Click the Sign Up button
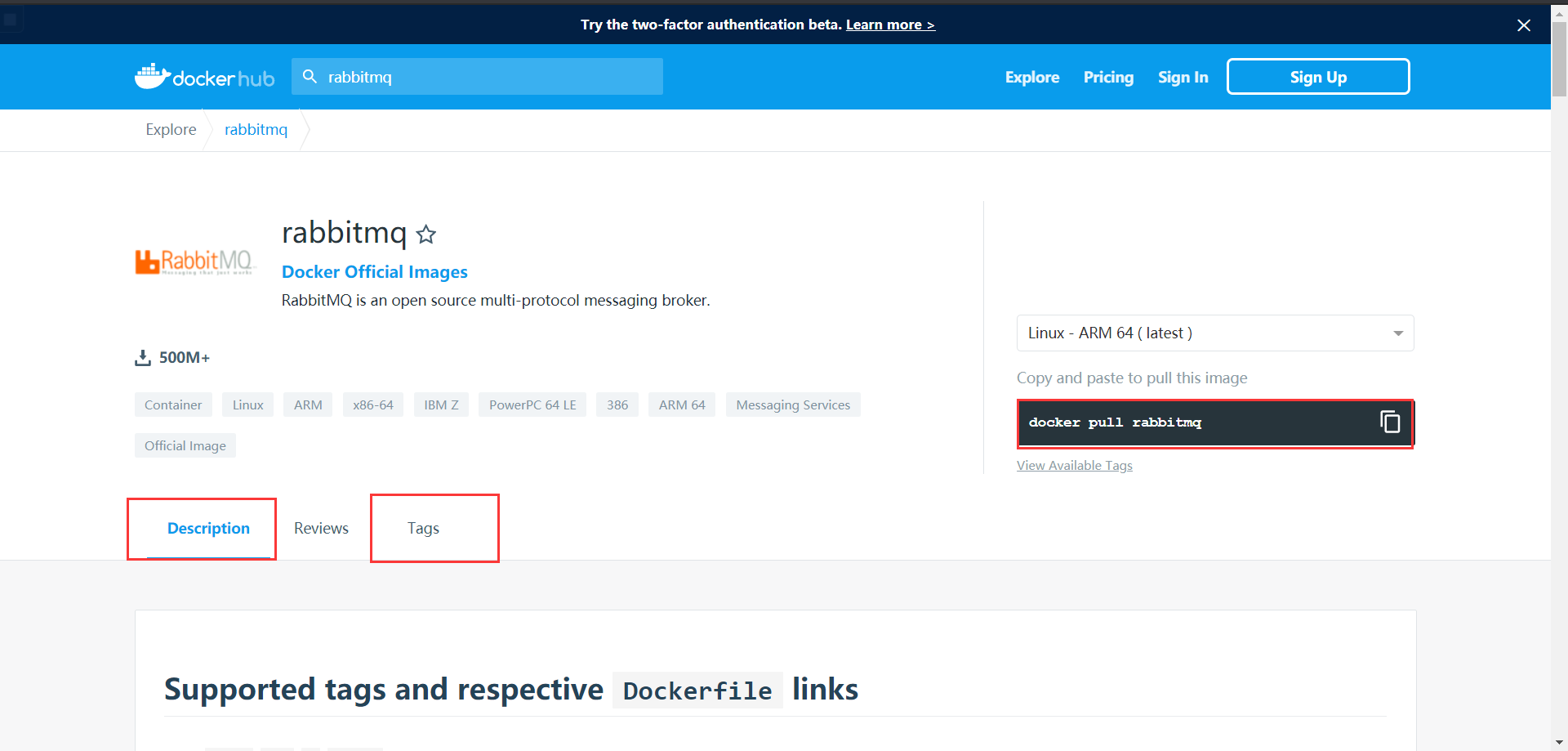The width and height of the screenshot is (1568, 751). click(1318, 77)
